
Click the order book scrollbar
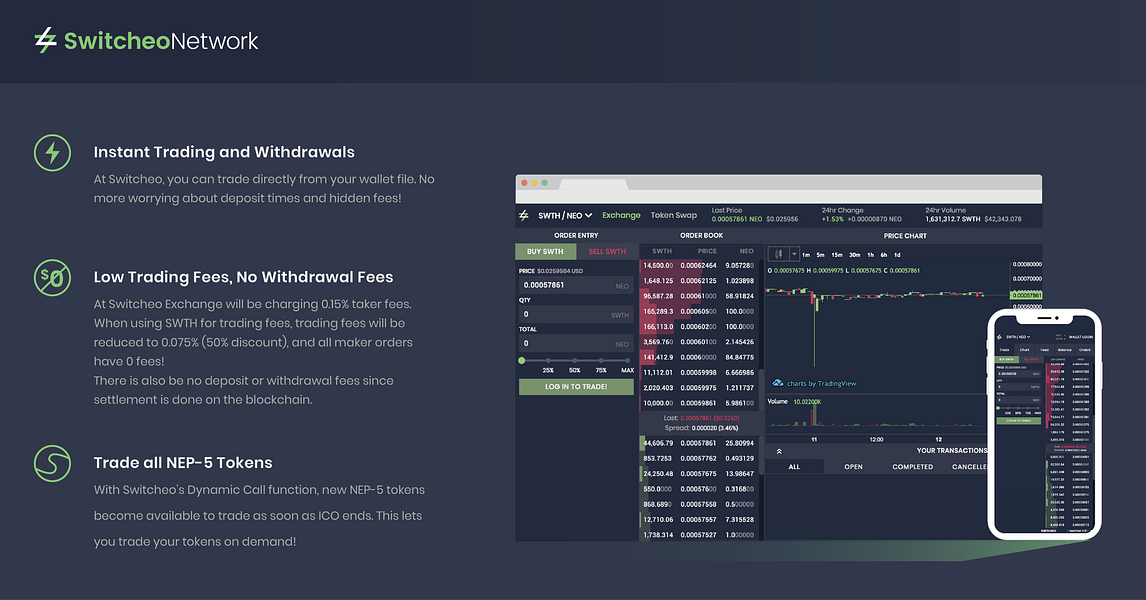[761, 392]
